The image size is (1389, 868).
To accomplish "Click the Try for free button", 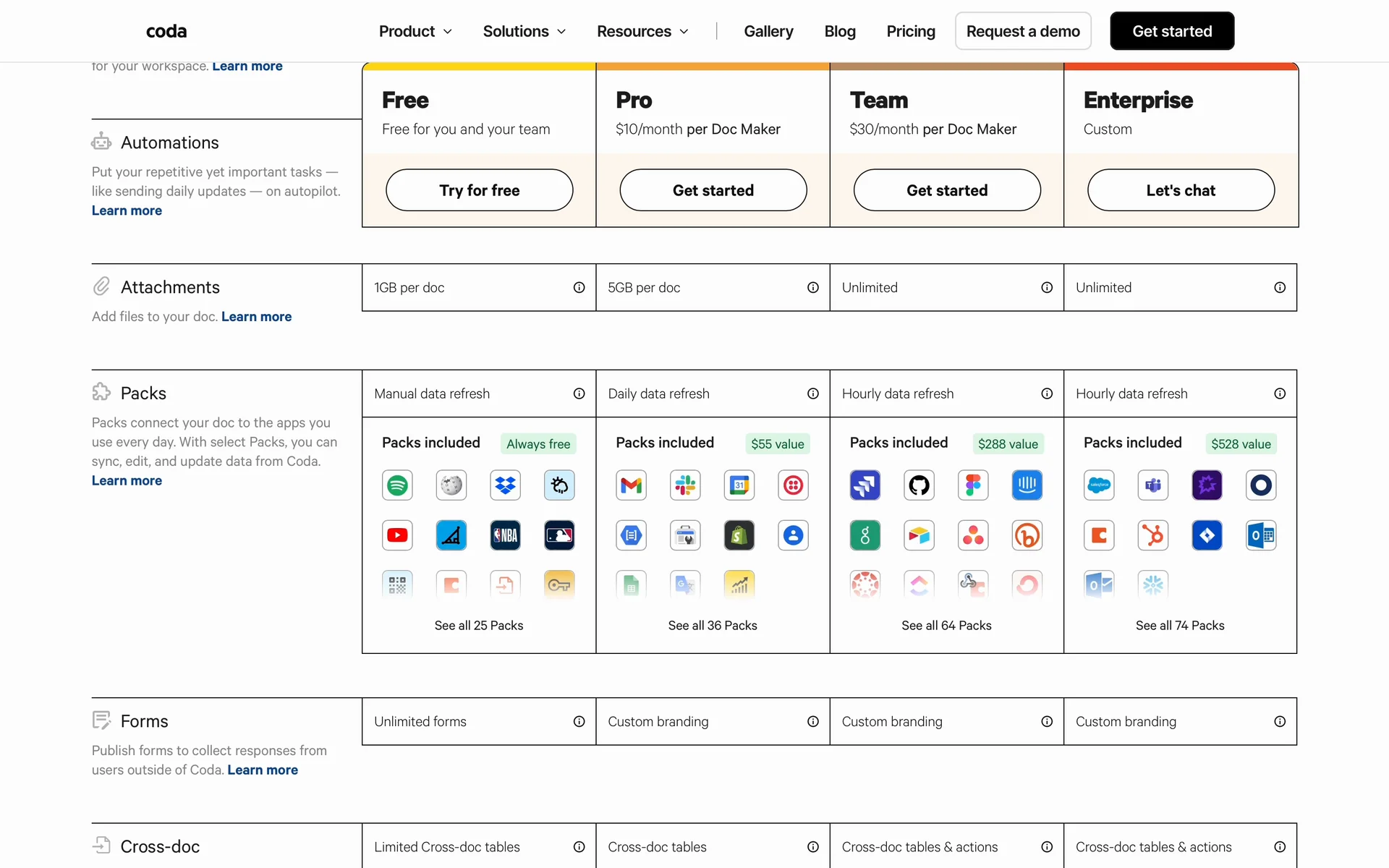I will 479,190.
